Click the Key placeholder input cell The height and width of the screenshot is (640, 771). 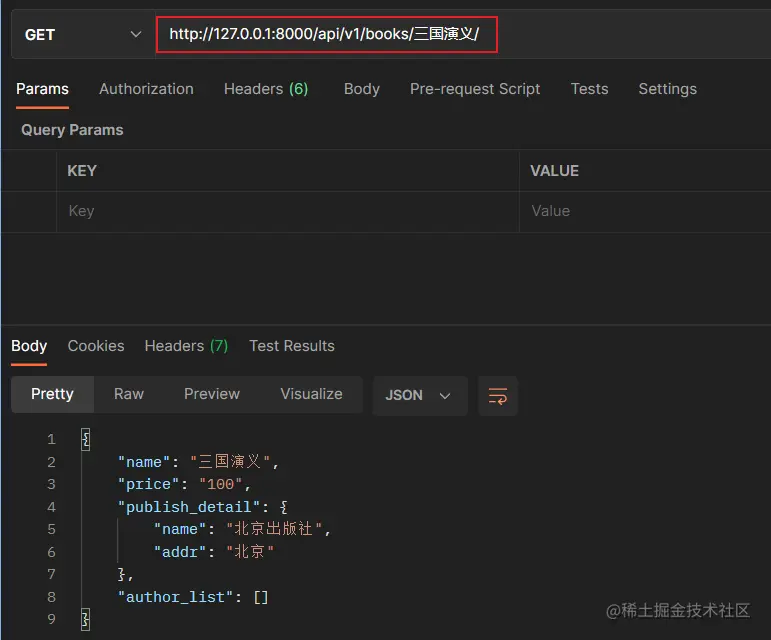point(288,211)
